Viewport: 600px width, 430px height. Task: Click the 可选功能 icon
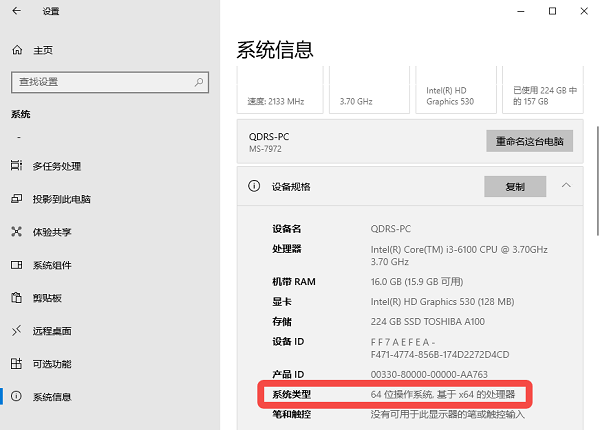16,363
